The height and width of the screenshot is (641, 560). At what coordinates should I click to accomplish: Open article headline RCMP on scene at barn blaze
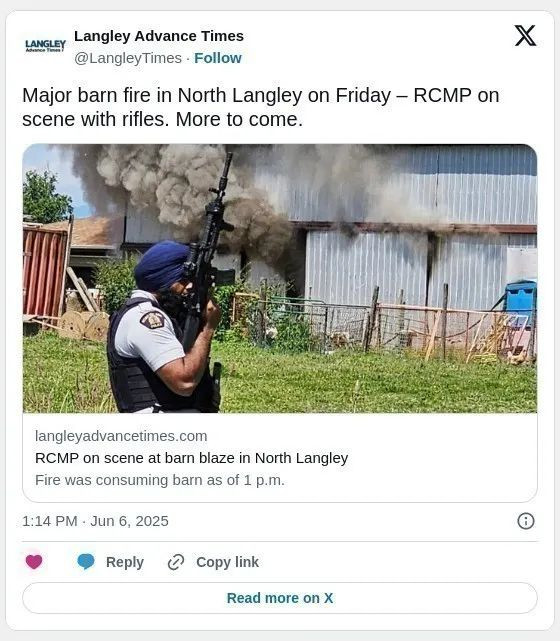click(x=191, y=458)
